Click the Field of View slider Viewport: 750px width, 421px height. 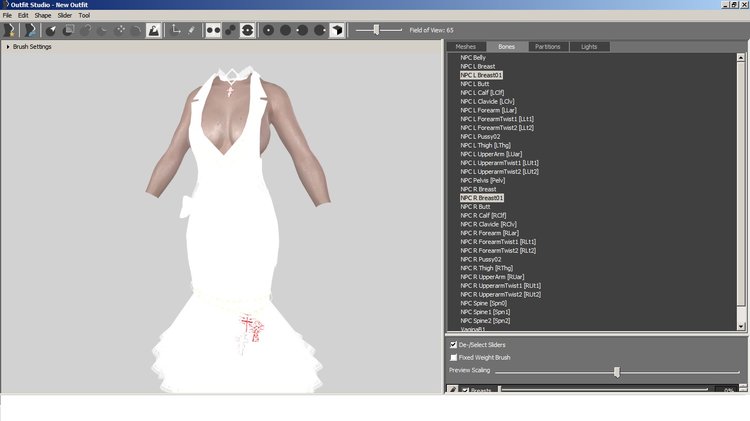point(376,30)
